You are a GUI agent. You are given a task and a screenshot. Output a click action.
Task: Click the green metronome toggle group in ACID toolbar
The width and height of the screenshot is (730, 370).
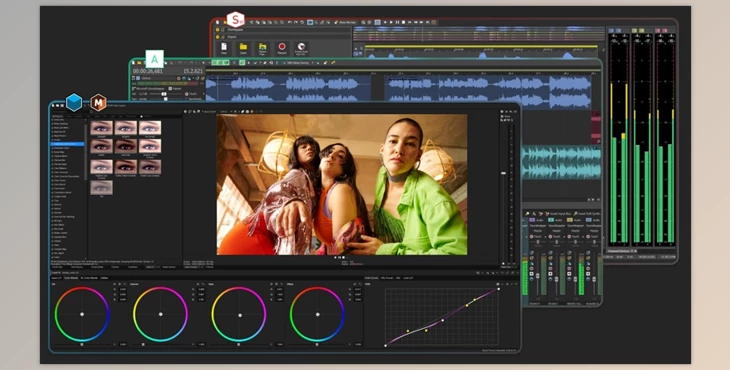pos(220,62)
